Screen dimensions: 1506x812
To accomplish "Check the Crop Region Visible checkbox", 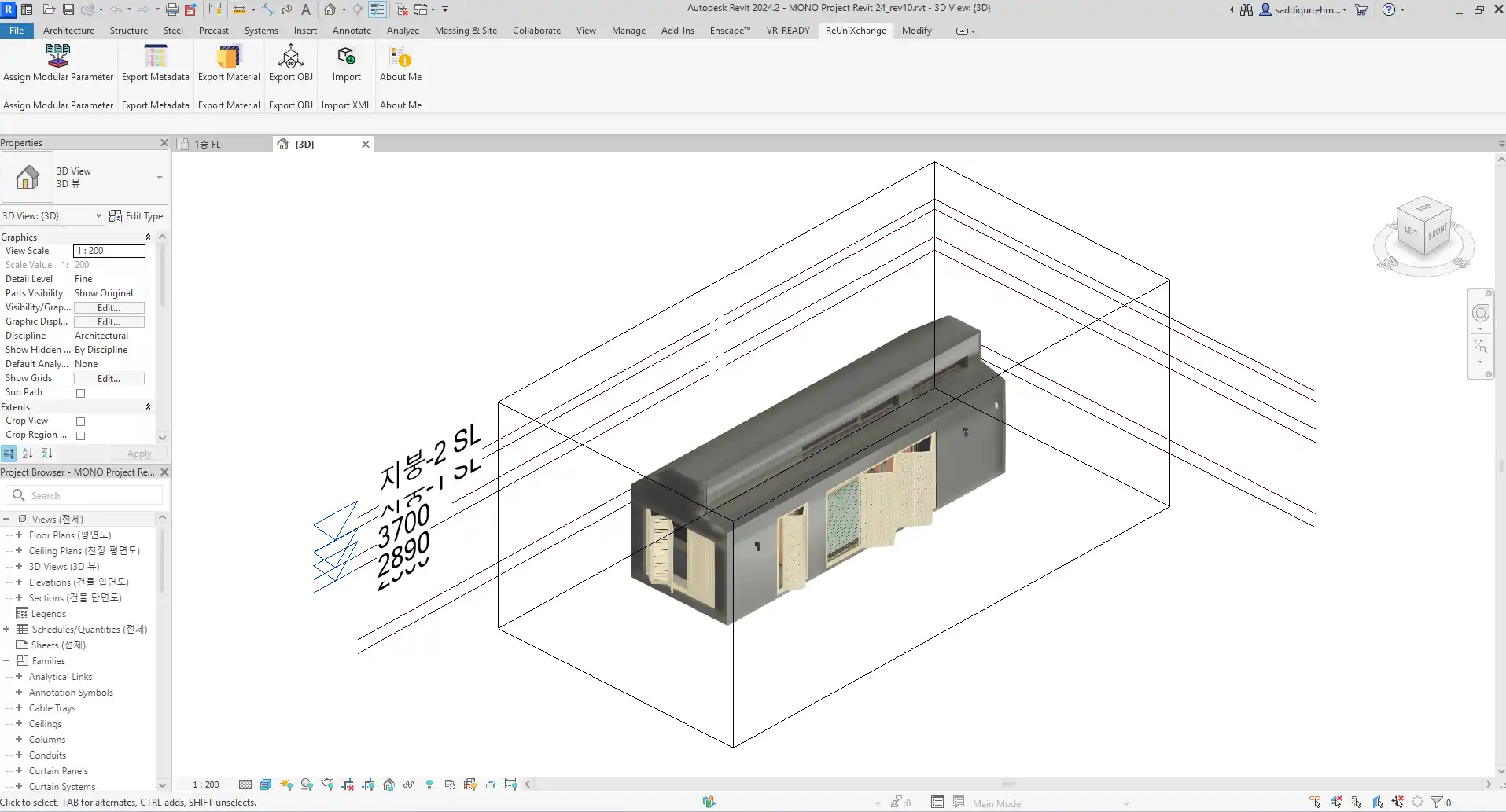I will click(80, 435).
